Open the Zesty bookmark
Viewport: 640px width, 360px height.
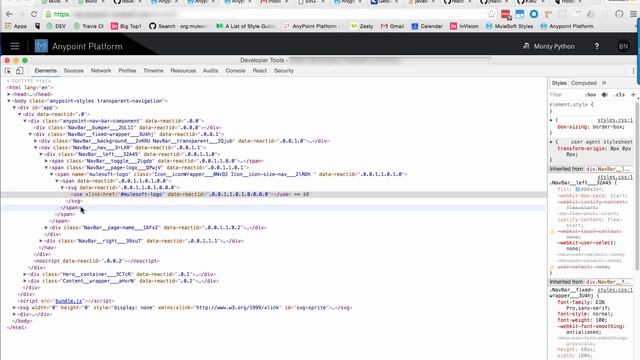(362, 26)
